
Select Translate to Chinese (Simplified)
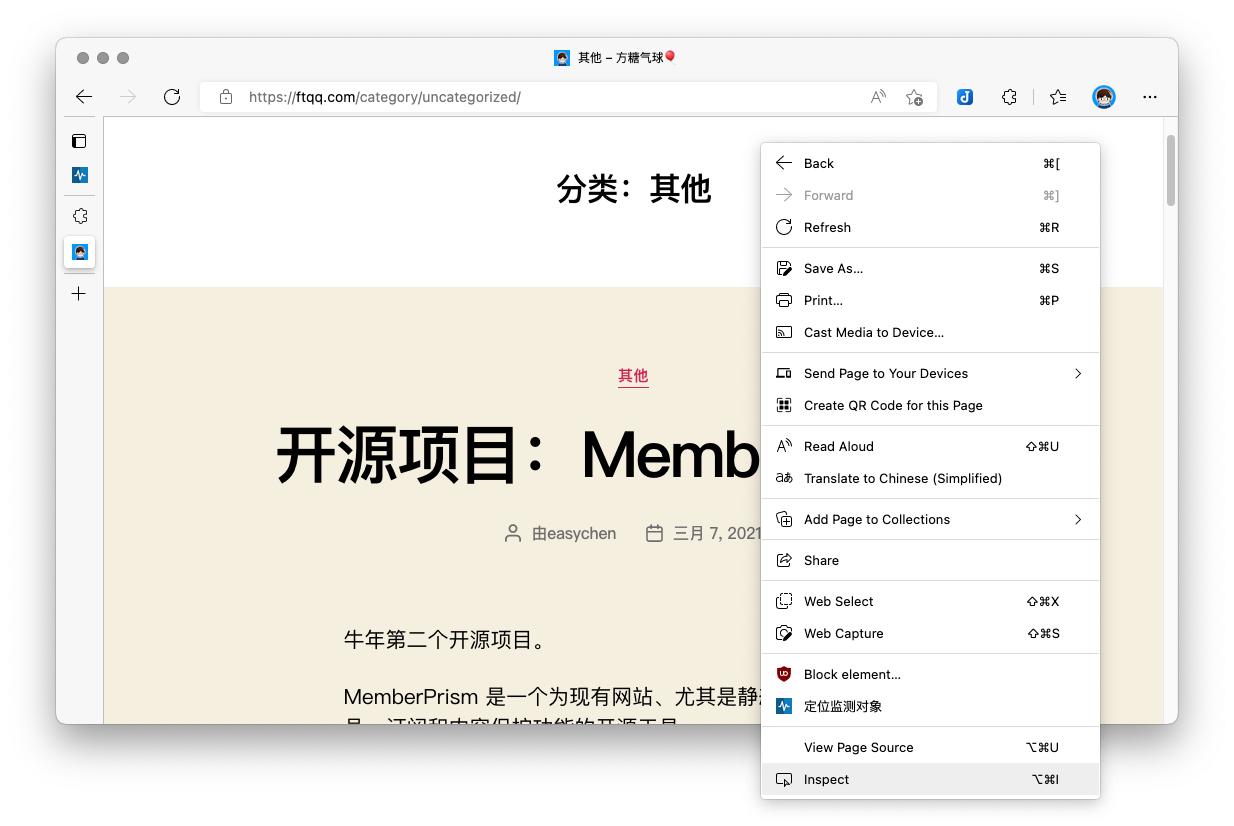point(903,478)
